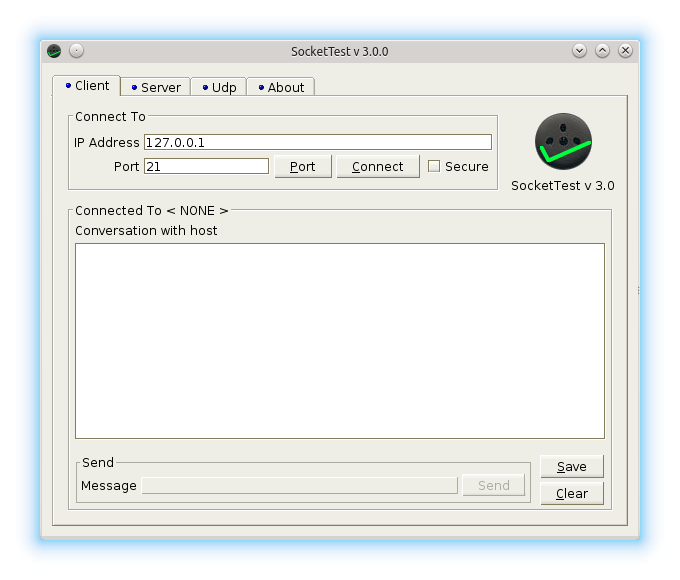Open the Udp tab
680x580 pixels.
pyautogui.click(x=218, y=87)
